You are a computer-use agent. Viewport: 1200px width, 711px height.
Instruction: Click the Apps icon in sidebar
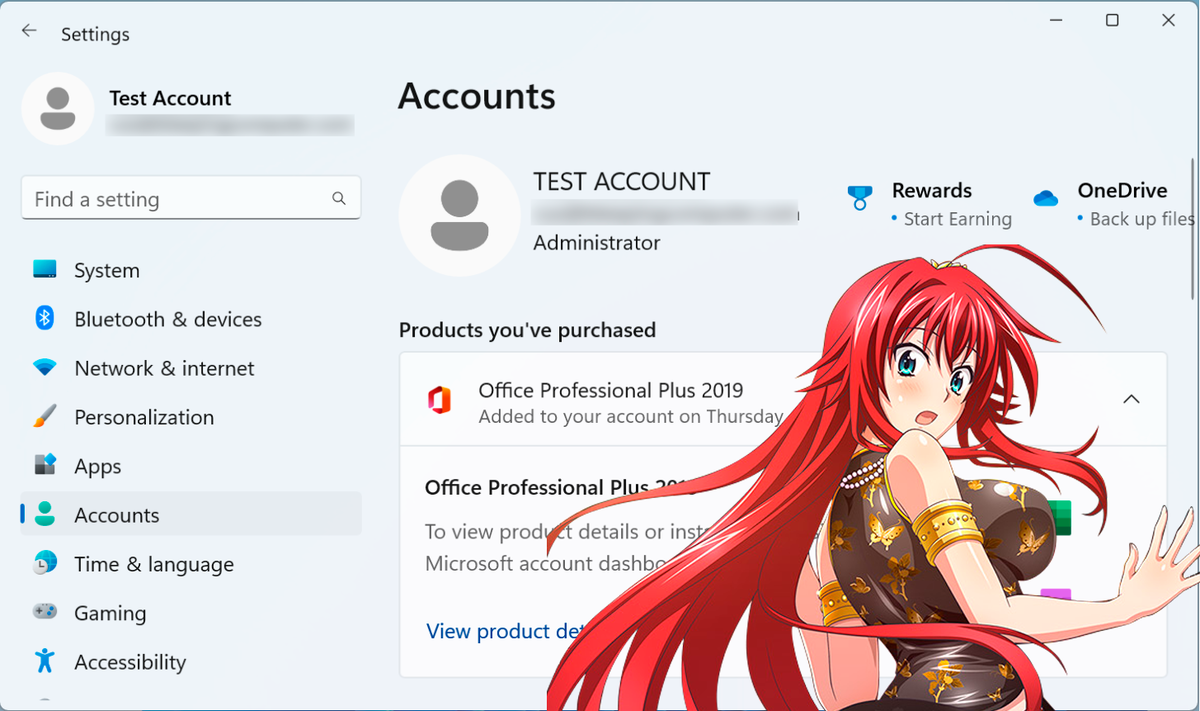click(x=45, y=466)
